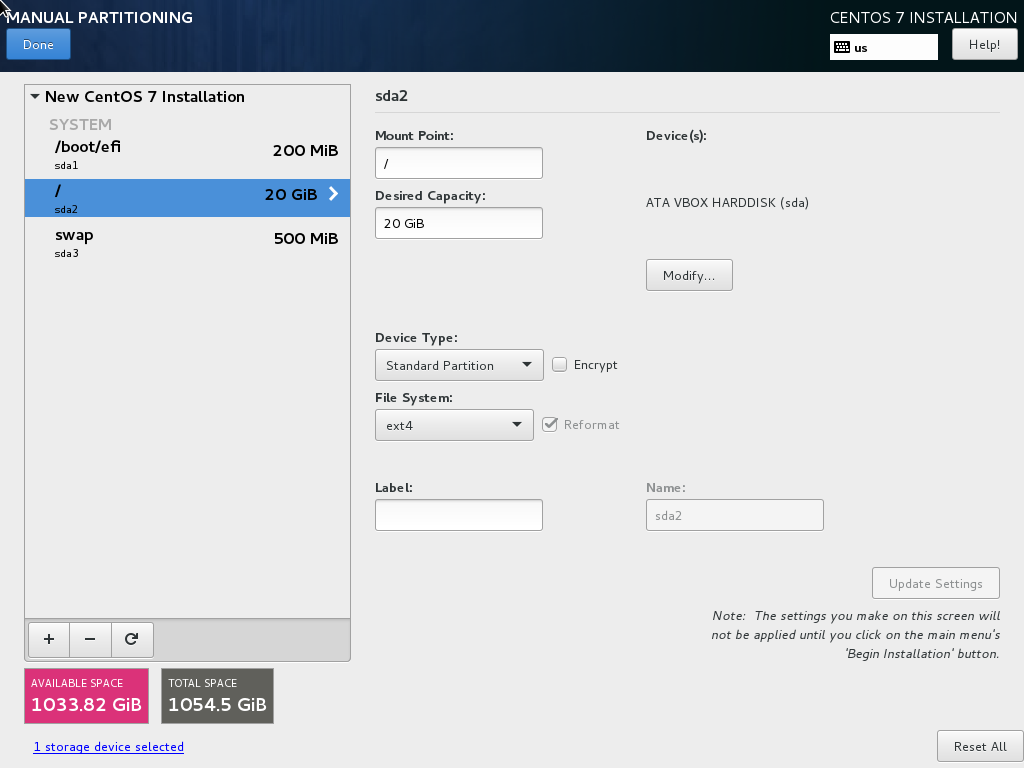Click the 500 MiB size value

(306, 238)
